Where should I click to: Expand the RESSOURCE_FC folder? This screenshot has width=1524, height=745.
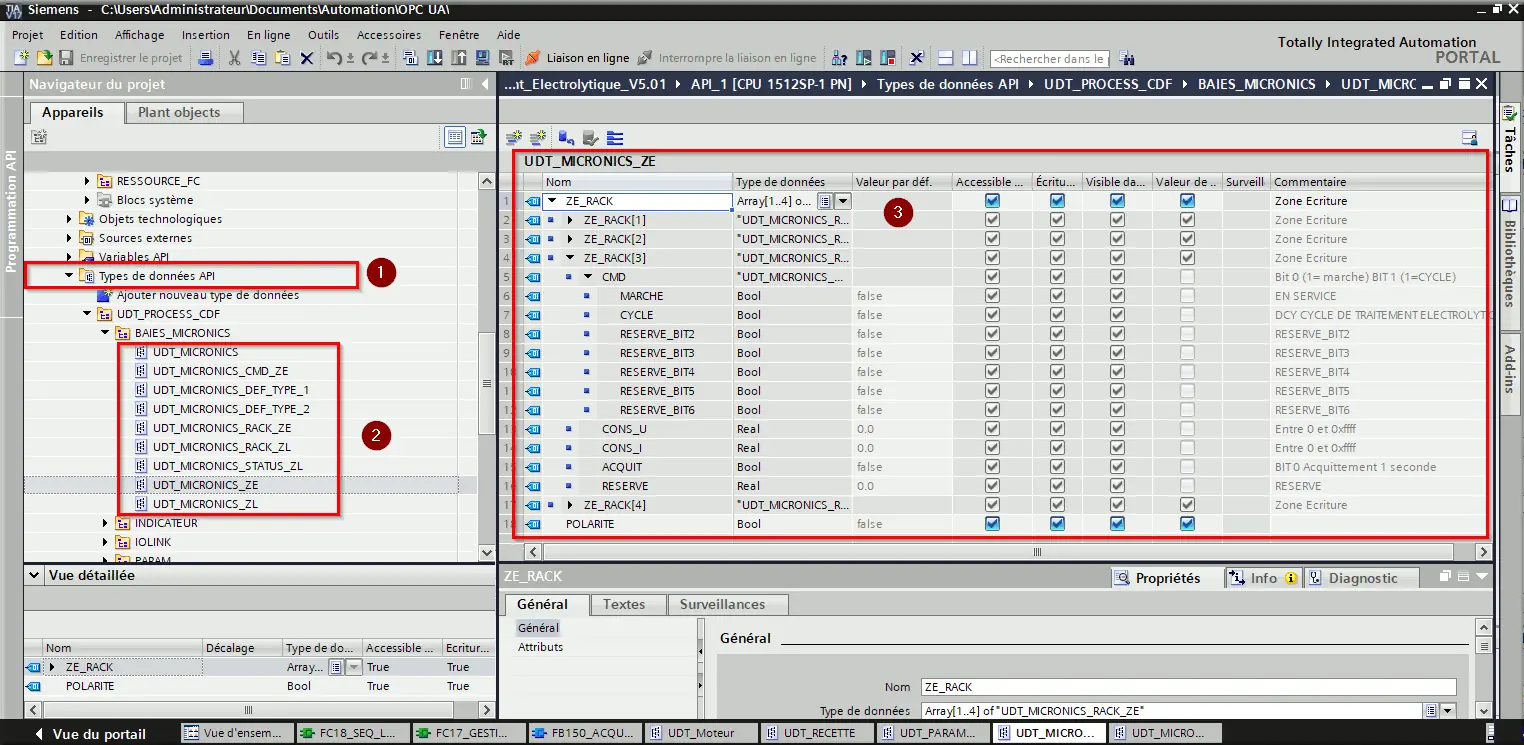(x=87, y=181)
